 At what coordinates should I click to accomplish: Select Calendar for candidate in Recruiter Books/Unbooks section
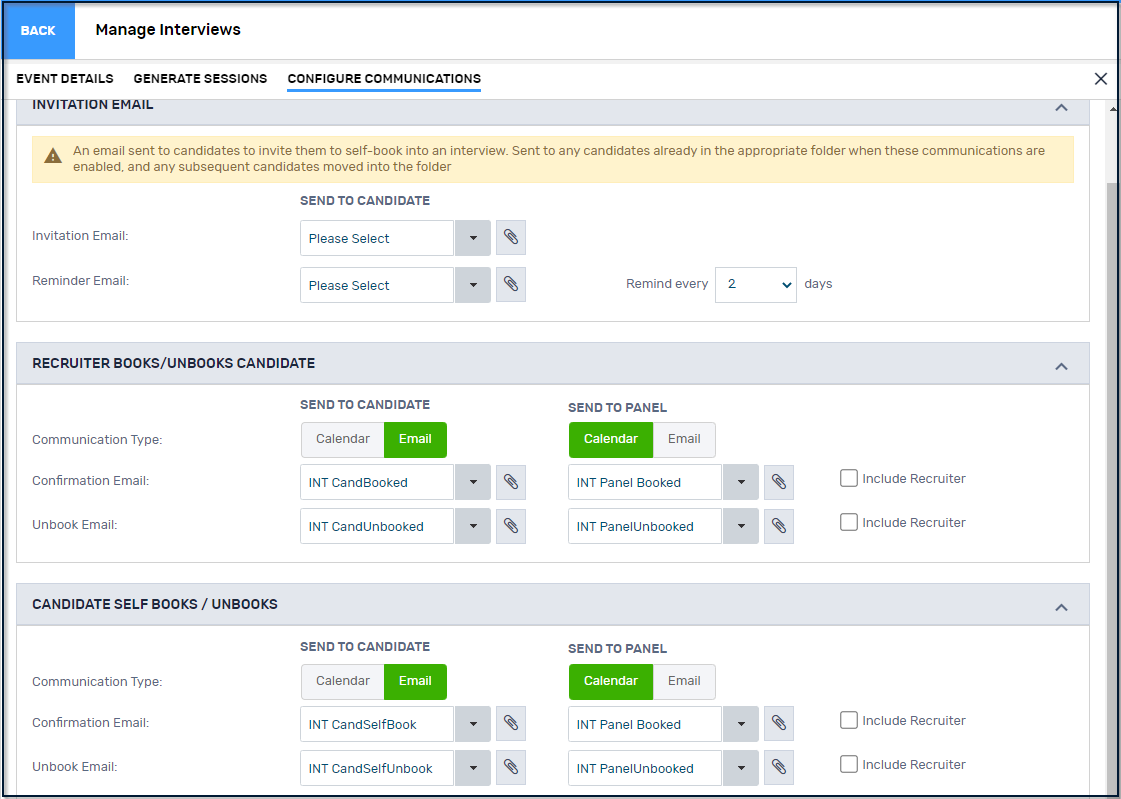[x=342, y=440]
